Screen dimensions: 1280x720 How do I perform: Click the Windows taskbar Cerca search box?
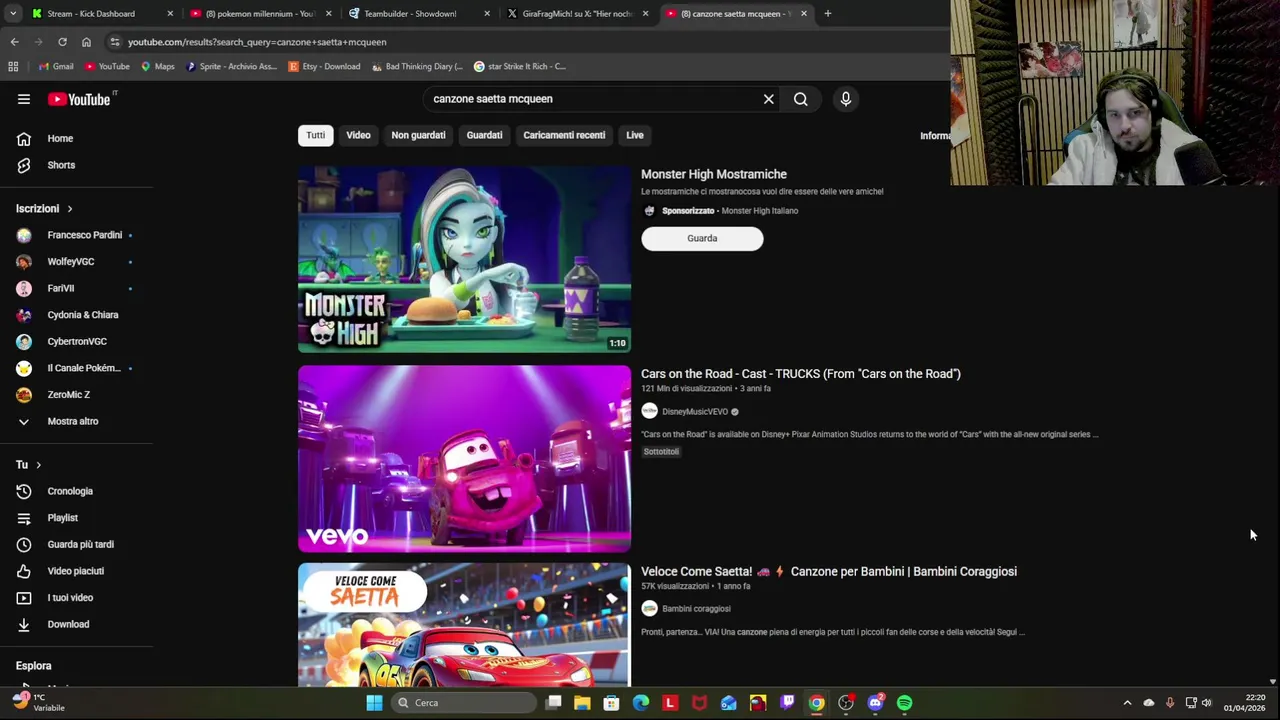pos(463,703)
